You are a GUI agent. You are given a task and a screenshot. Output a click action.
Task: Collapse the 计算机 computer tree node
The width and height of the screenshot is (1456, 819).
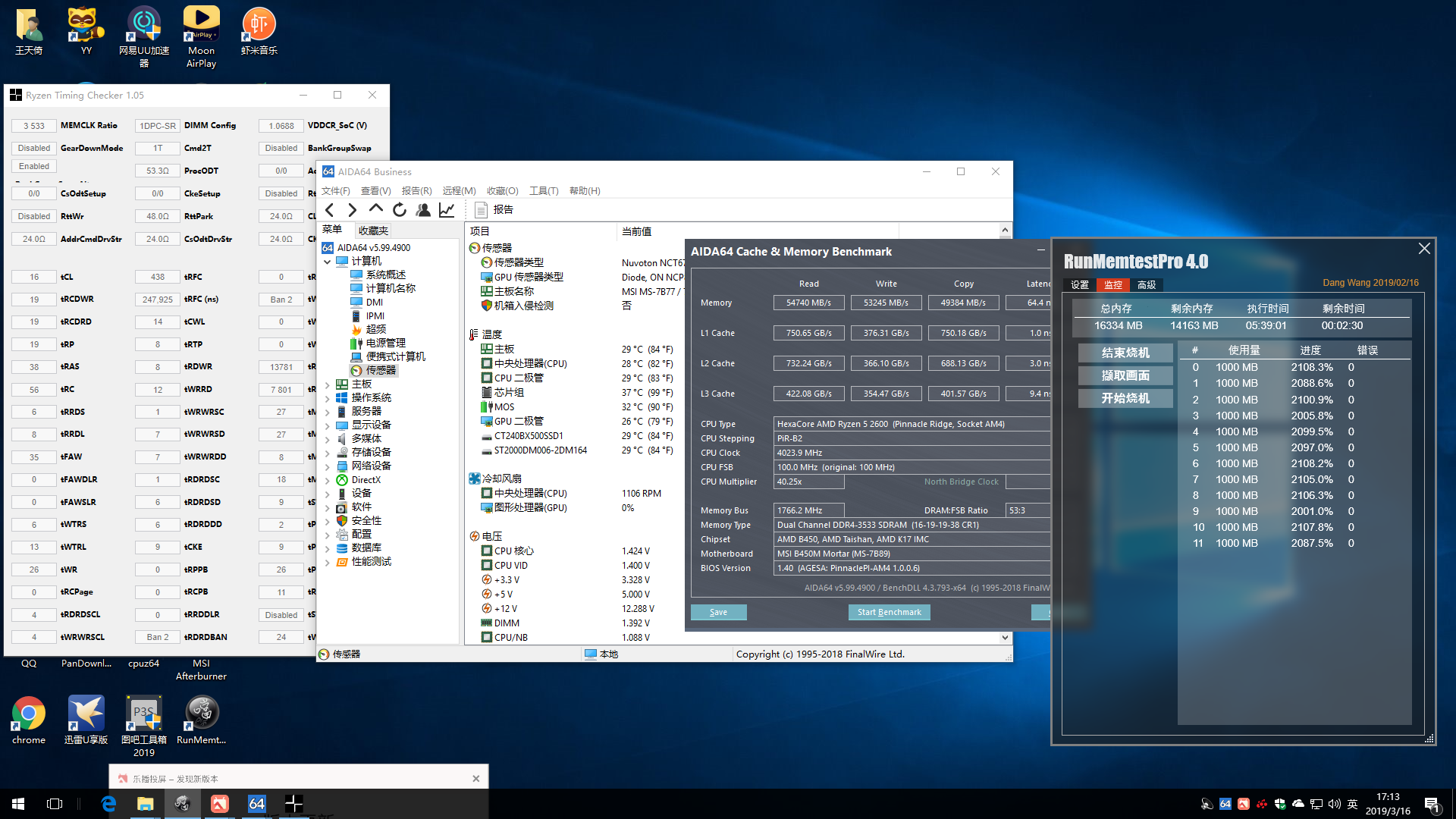328,261
